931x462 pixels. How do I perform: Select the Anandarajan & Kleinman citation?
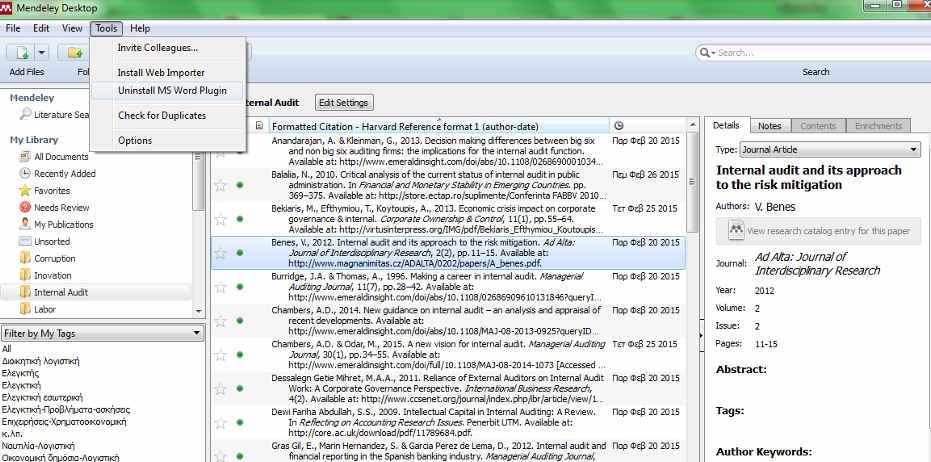coord(448,151)
